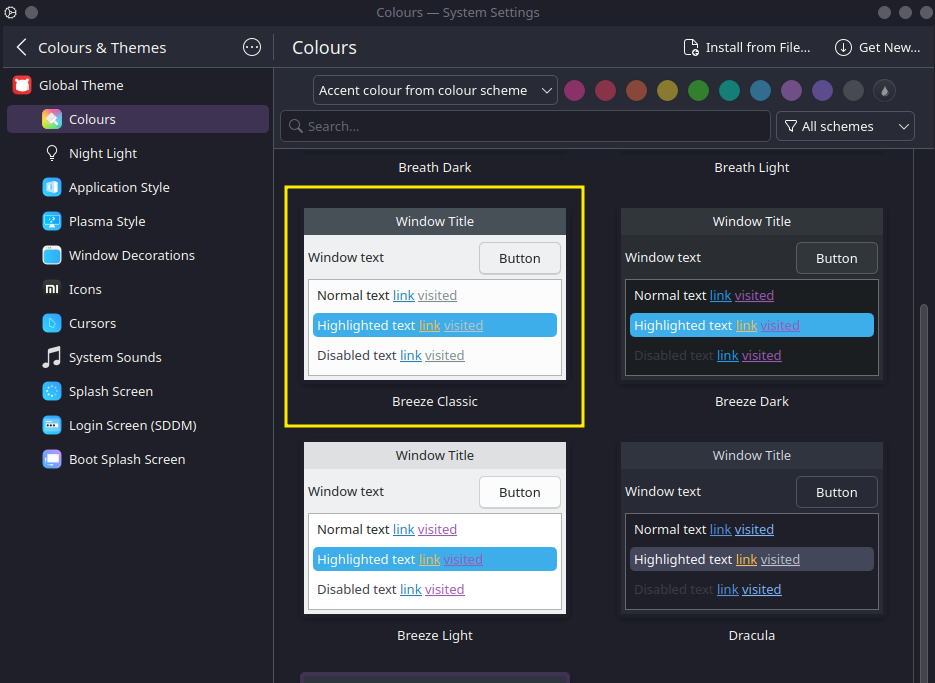
Task: Choose the red accent colour swatch
Action: point(605,90)
